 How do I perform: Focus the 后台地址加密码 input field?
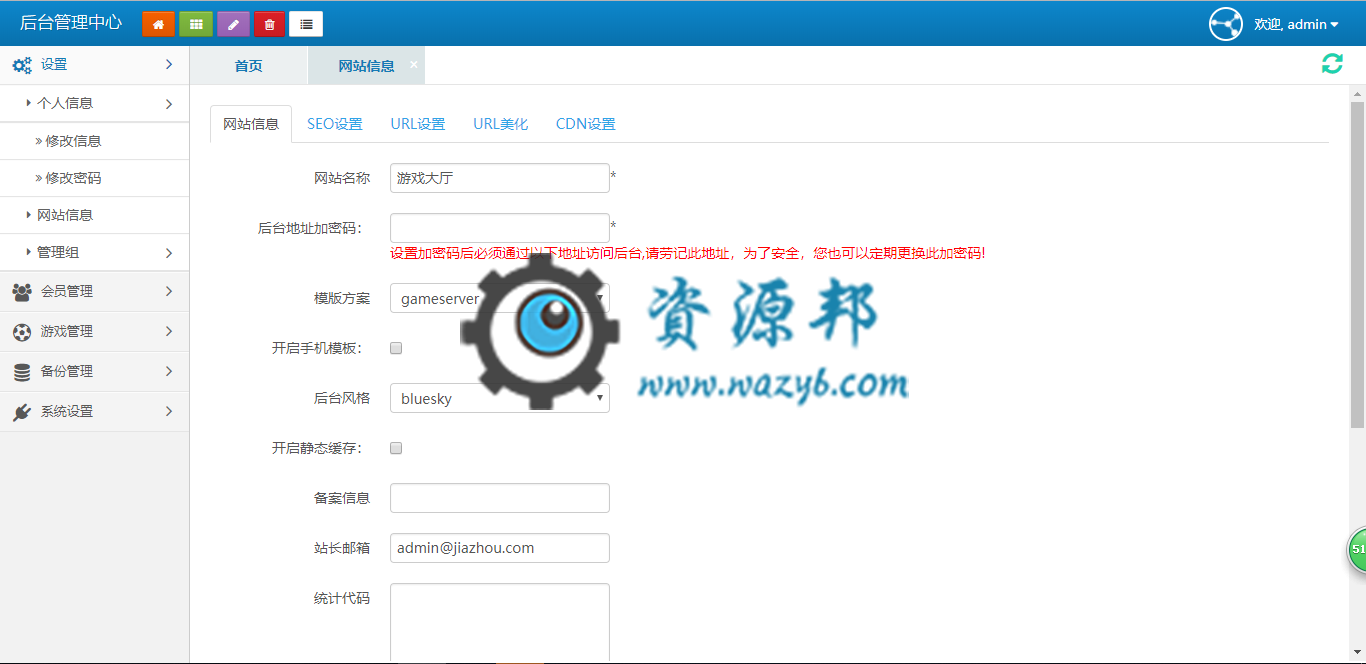tap(500, 228)
